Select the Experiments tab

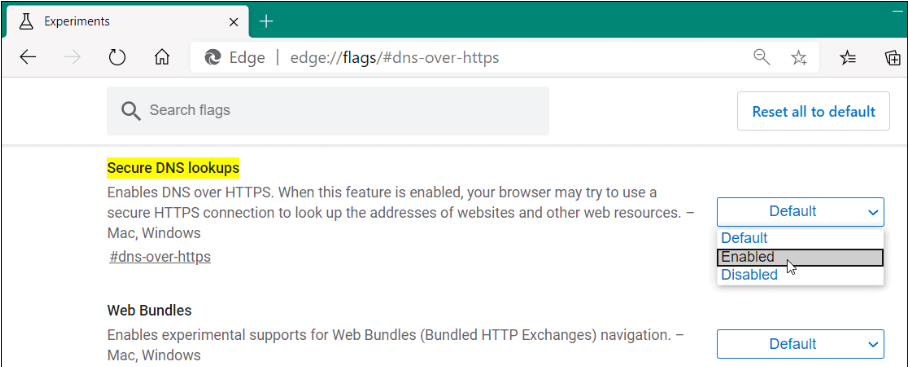[127, 21]
